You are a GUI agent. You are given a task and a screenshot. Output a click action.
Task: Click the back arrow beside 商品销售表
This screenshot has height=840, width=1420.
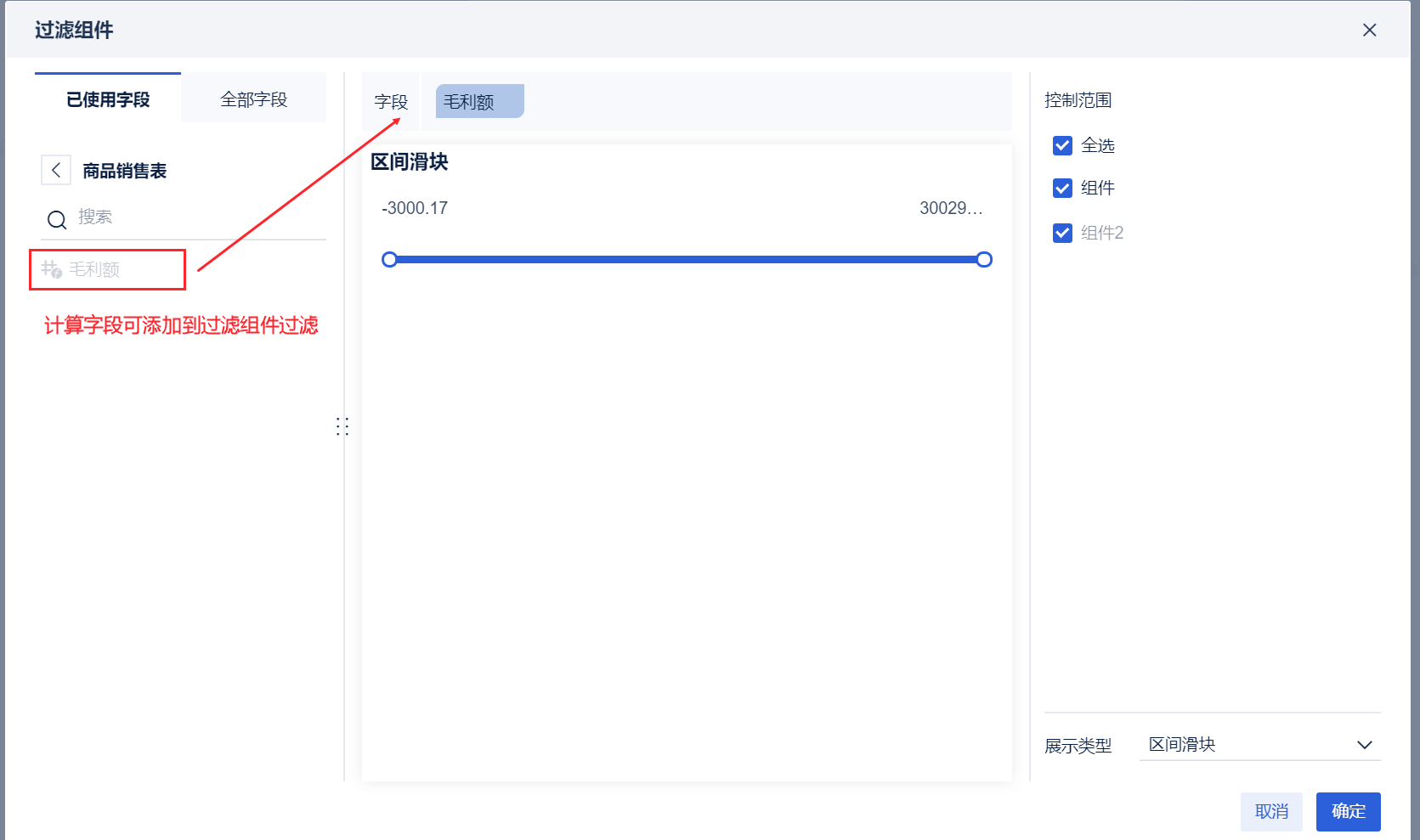pyautogui.click(x=56, y=170)
